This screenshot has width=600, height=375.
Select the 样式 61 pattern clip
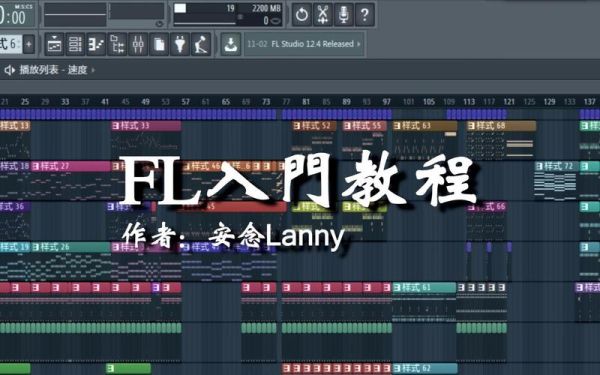point(424,287)
